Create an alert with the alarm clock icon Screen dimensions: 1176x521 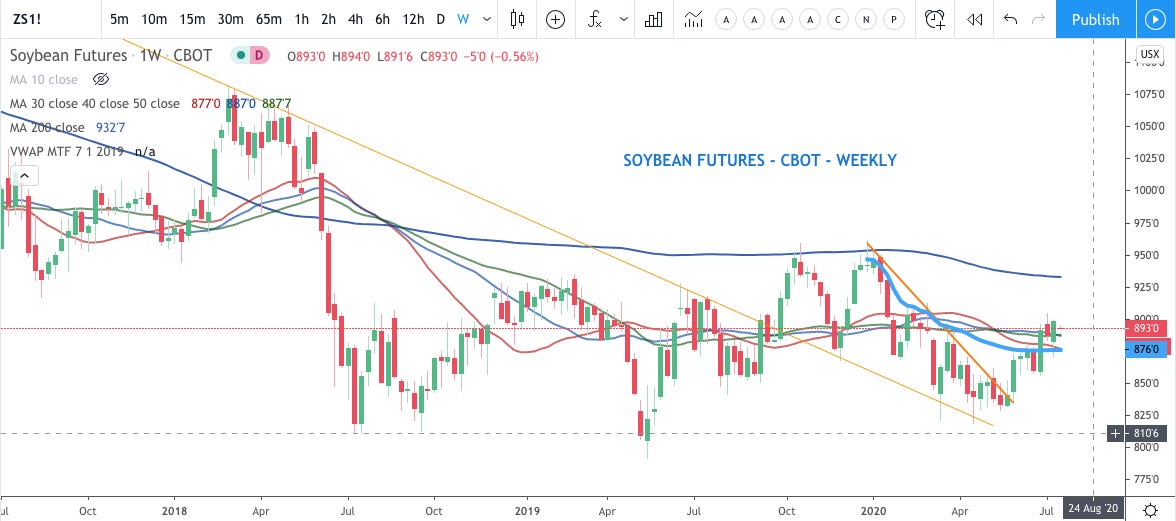(934, 19)
